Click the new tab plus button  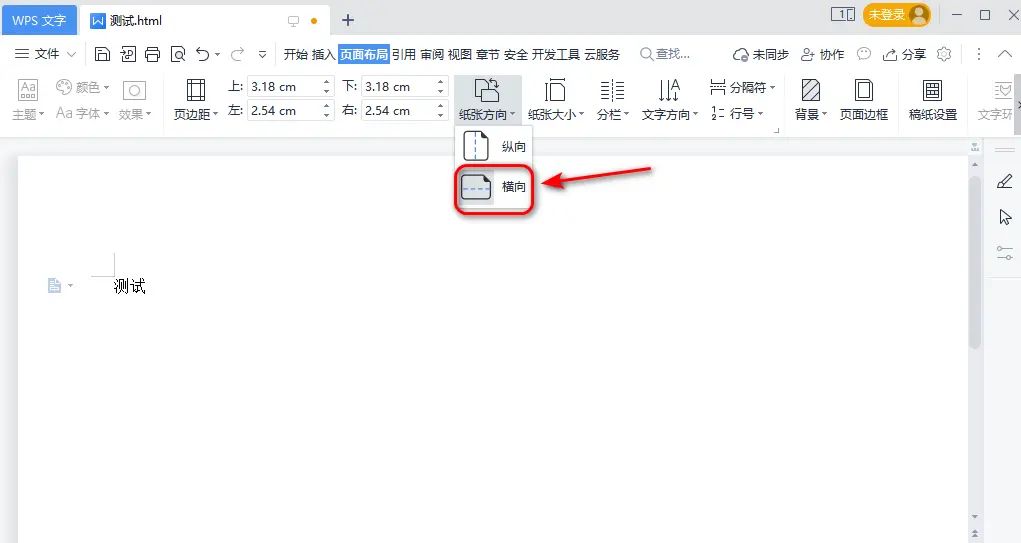coord(348,20)
